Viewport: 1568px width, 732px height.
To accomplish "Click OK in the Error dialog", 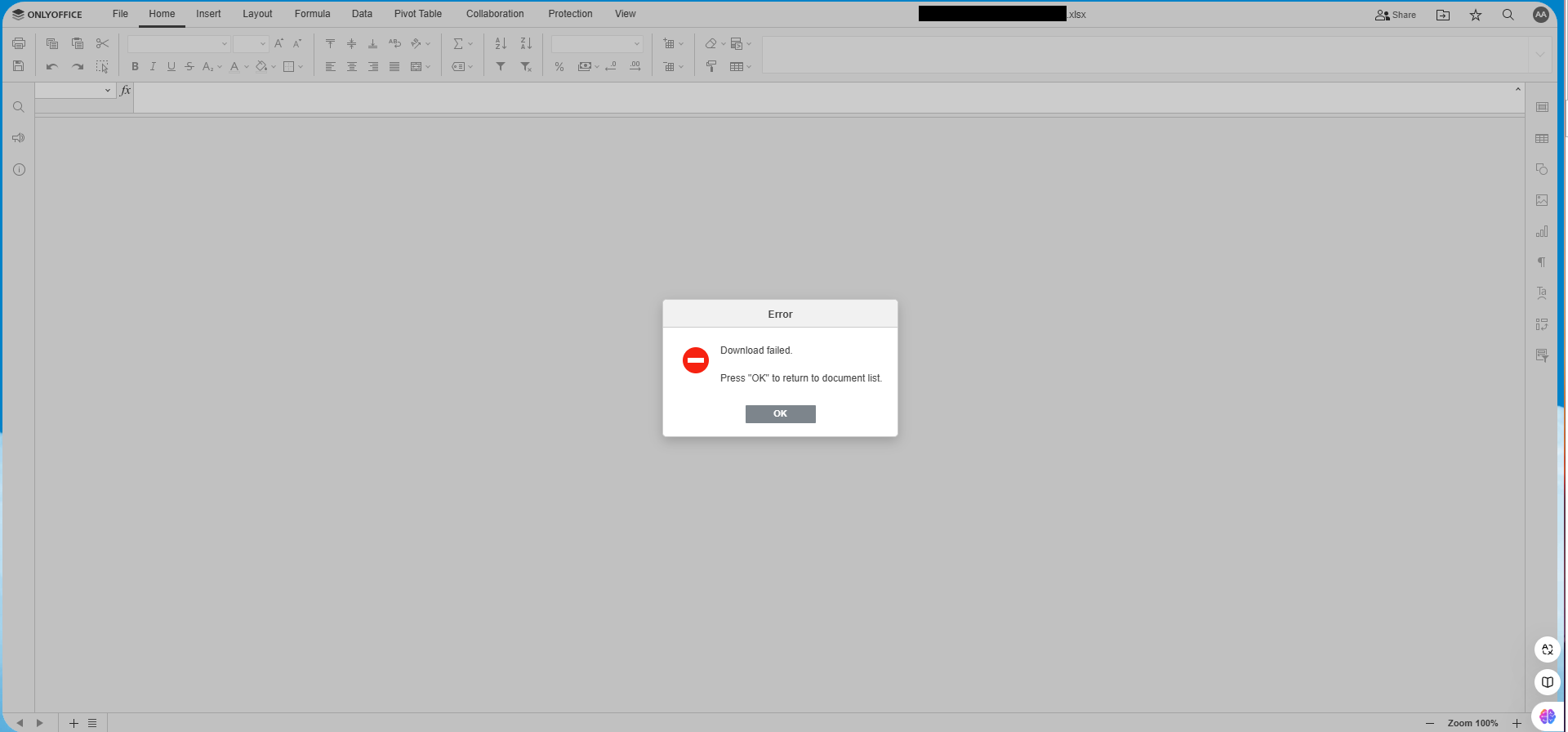I will (780, 413).
